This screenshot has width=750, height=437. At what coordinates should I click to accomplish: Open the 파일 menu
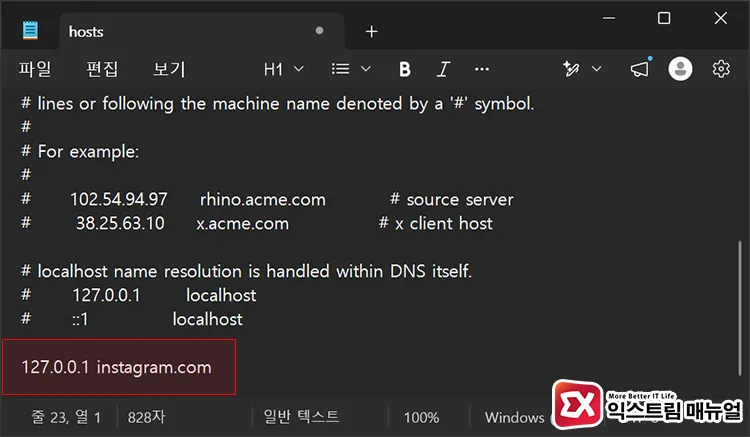click(x=35, y=69)
